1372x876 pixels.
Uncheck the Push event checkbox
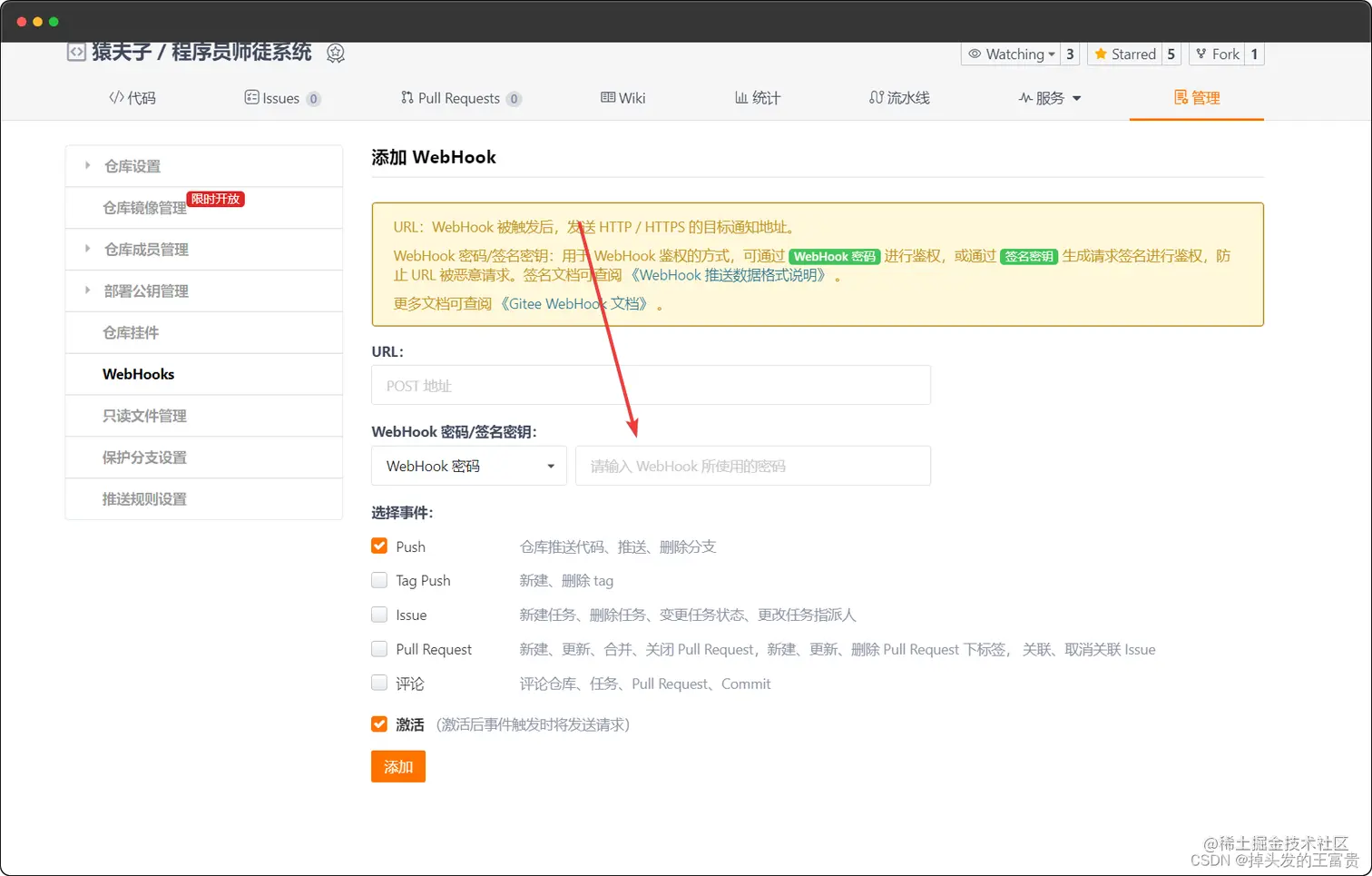pyautogui.click(x=379, y=546)
